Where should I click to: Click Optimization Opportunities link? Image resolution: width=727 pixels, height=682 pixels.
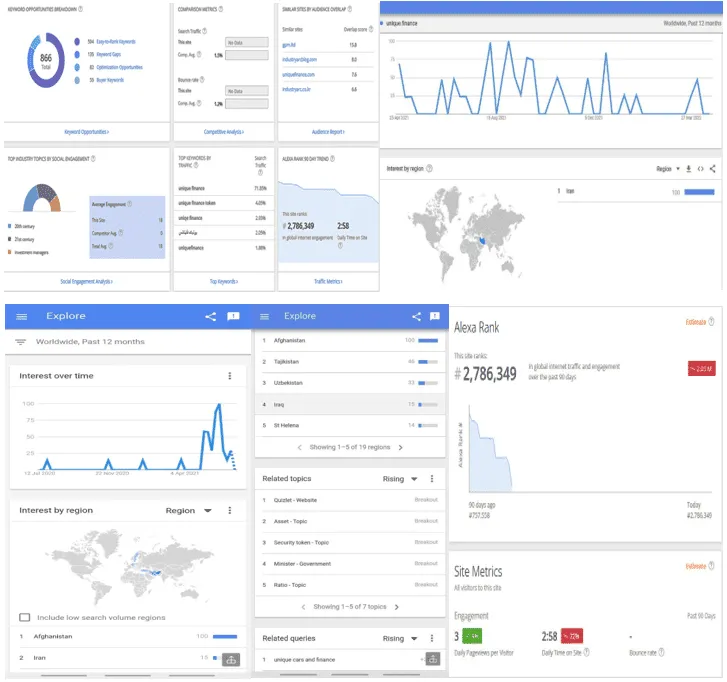(x=120, y=68)
